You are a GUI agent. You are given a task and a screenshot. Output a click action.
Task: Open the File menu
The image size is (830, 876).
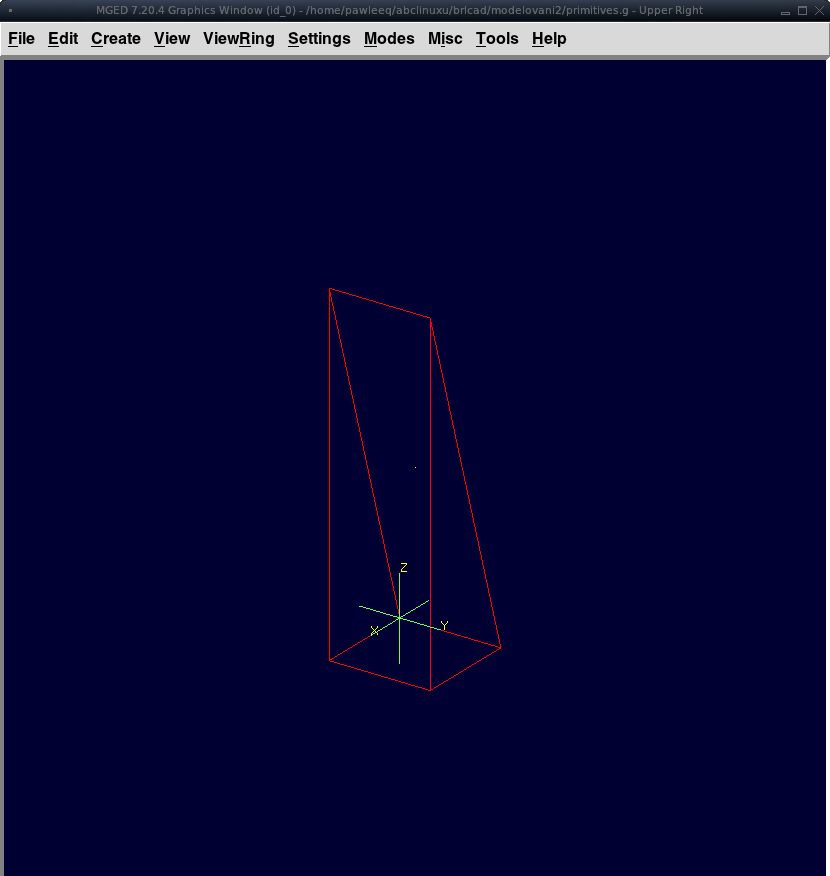[x=21, y=39]
